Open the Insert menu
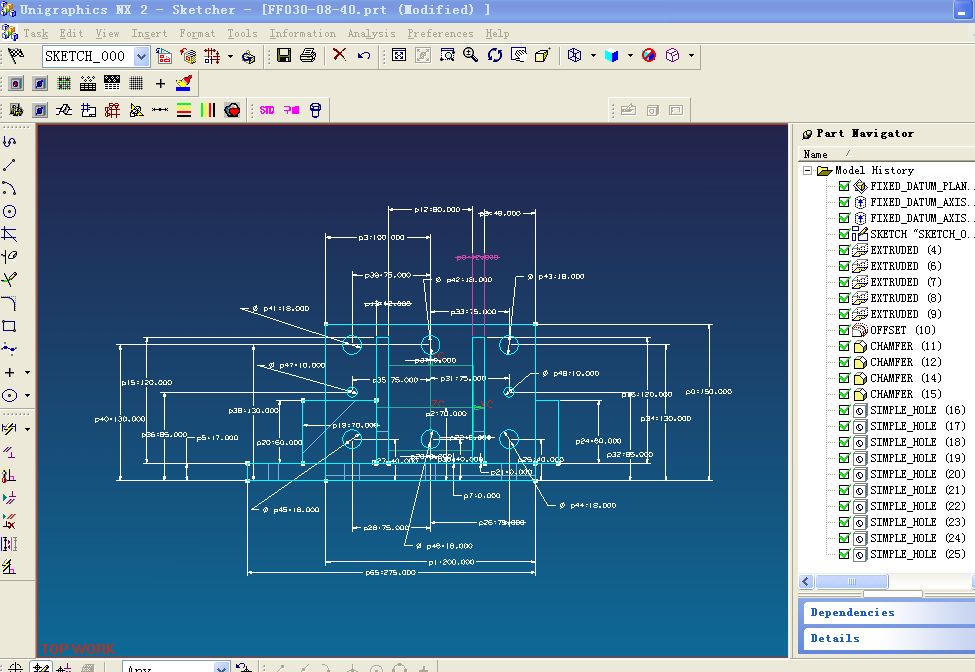The image size is (975, 672). tap(149, 34)
